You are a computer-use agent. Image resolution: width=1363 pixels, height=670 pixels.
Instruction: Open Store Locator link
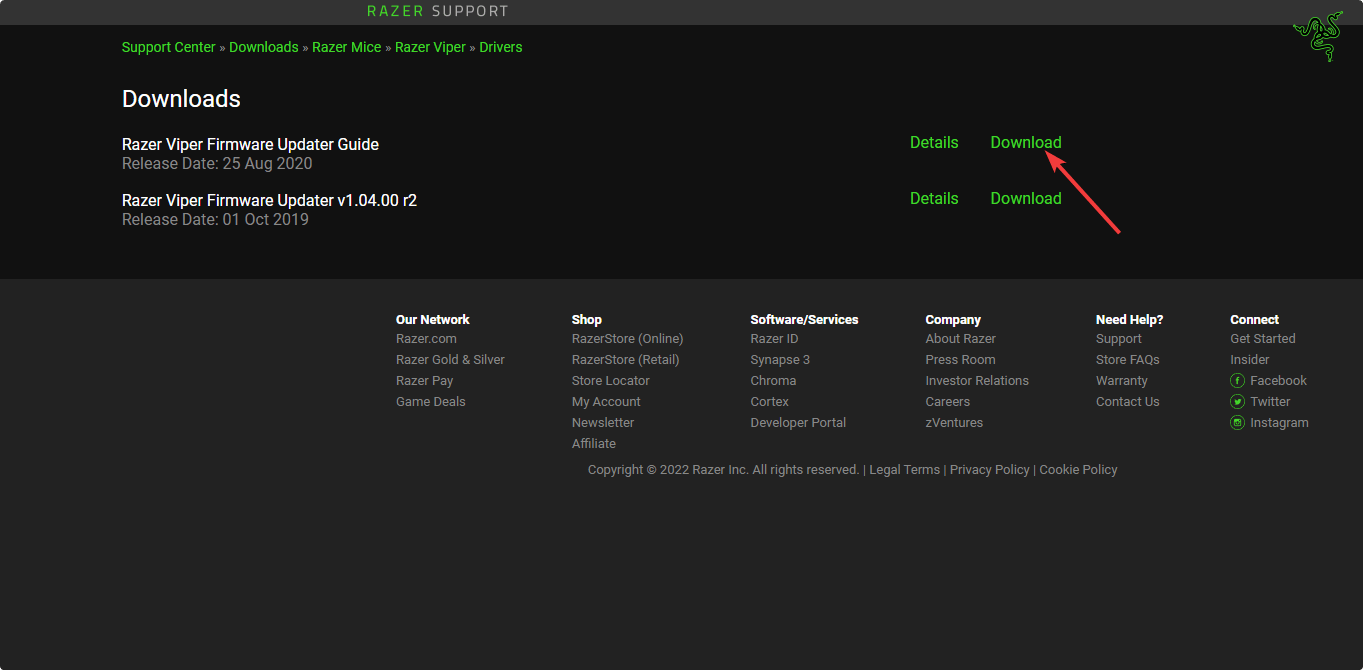(611, 380)
